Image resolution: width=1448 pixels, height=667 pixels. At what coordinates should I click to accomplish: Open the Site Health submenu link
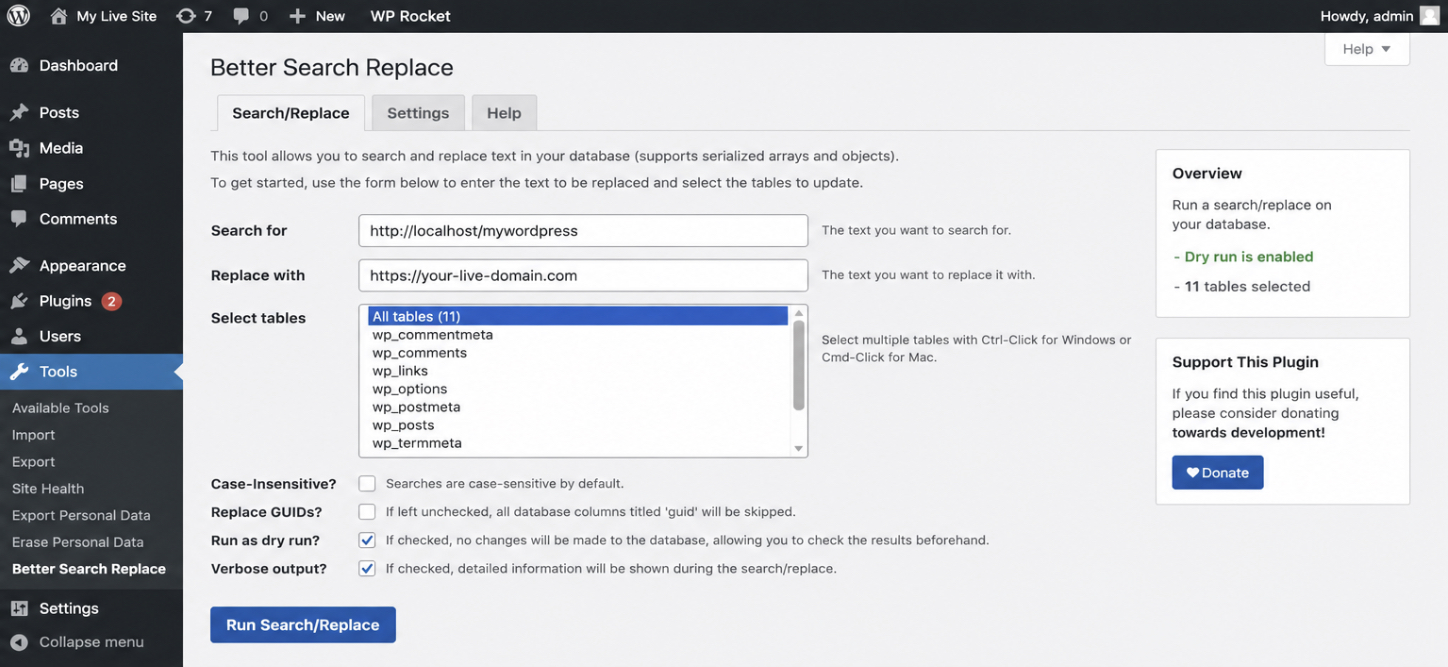click(48, 489)
